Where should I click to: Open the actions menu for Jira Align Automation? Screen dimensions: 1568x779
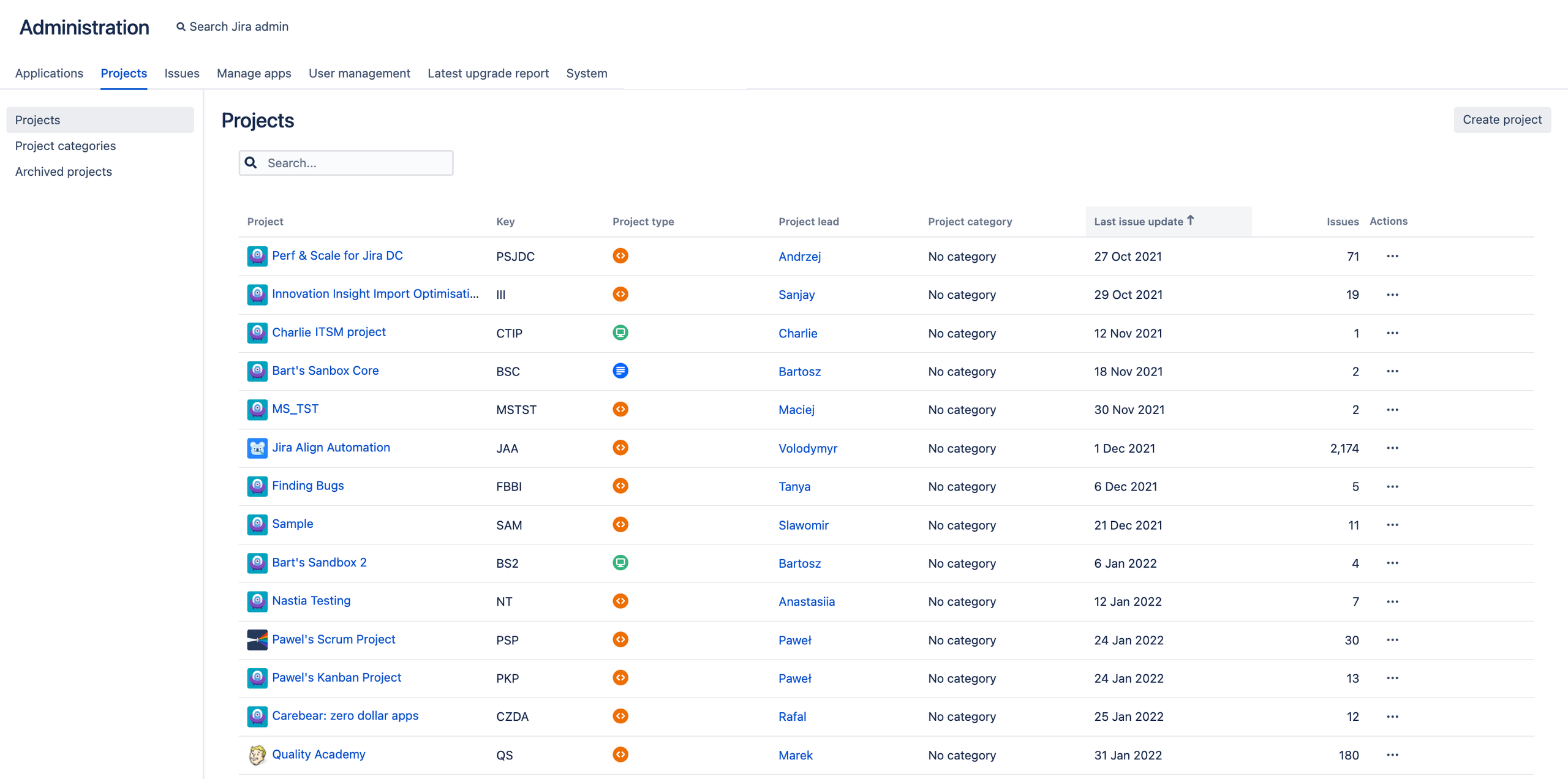pos(1392,448)
